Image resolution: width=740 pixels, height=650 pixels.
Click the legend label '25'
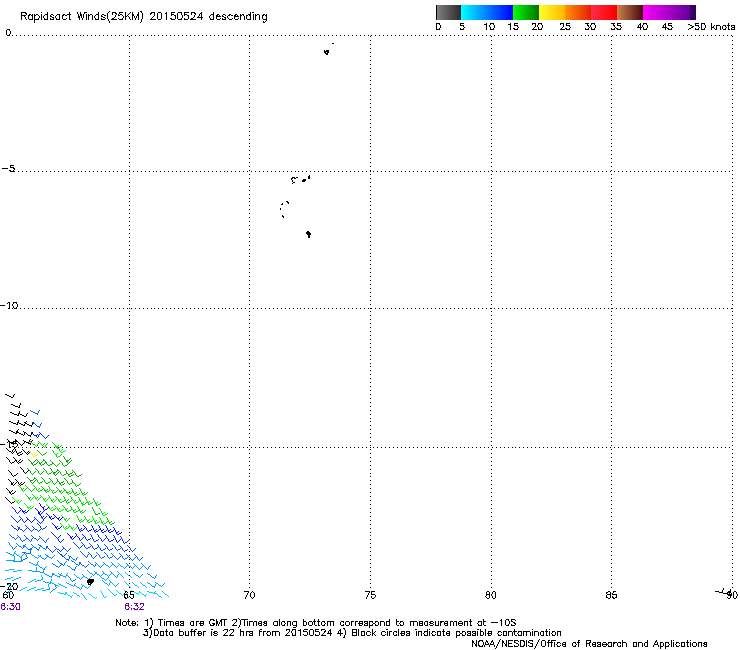565,27
